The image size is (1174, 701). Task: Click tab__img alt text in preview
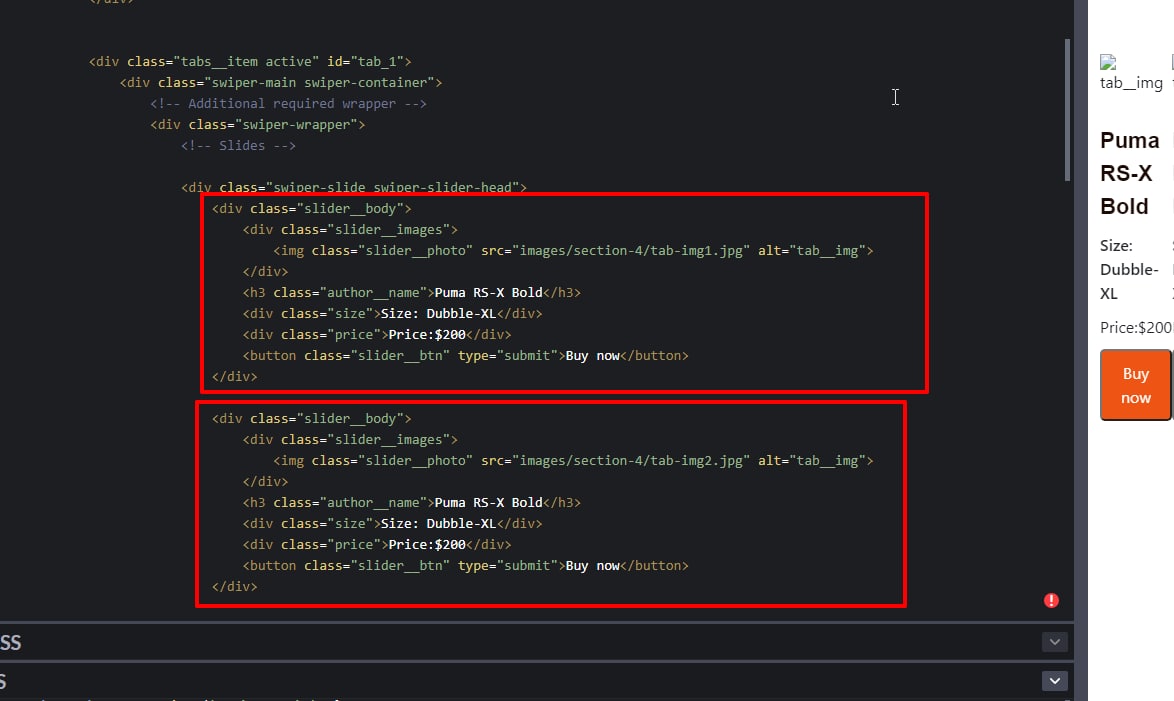(1131, 82)
